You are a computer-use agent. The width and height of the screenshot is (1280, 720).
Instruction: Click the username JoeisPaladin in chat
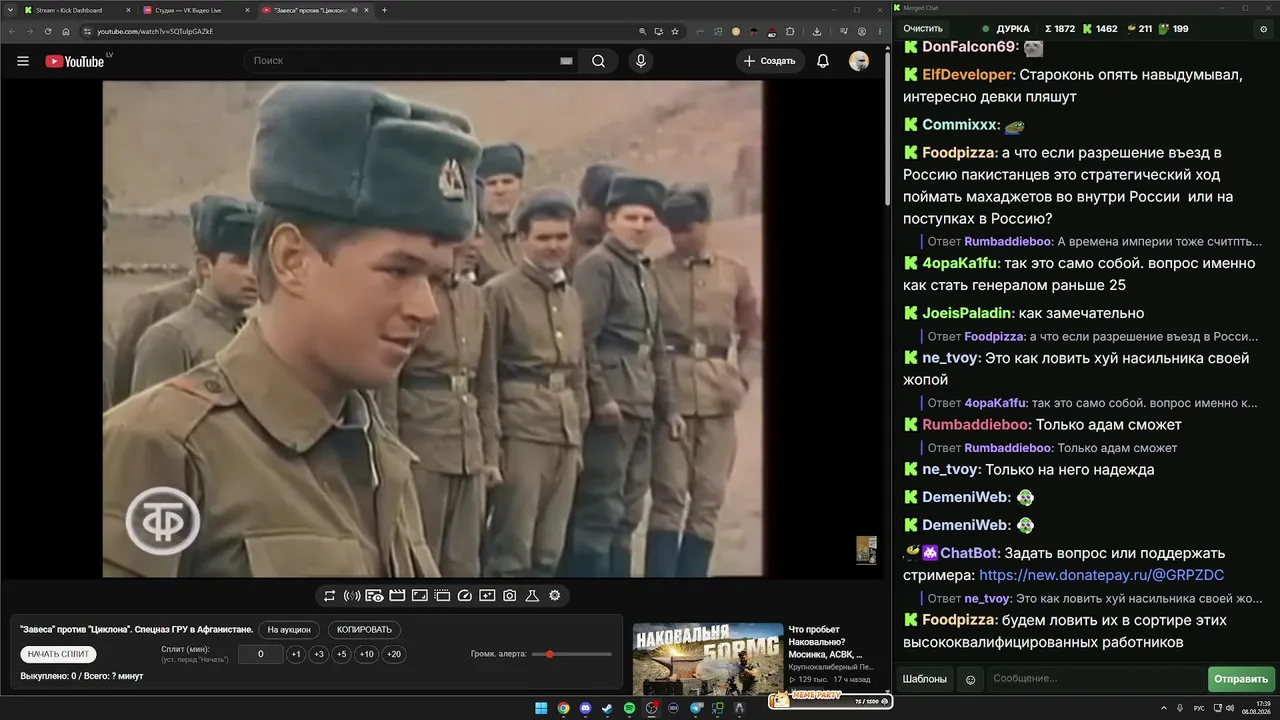click(968, 313)
